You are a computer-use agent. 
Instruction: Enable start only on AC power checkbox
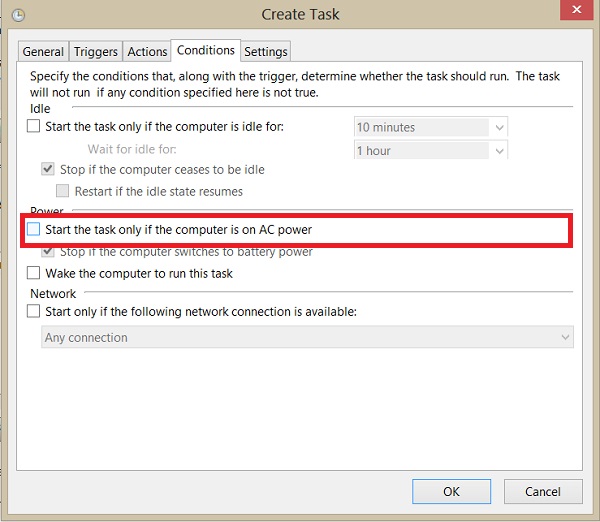coord(33,229)
